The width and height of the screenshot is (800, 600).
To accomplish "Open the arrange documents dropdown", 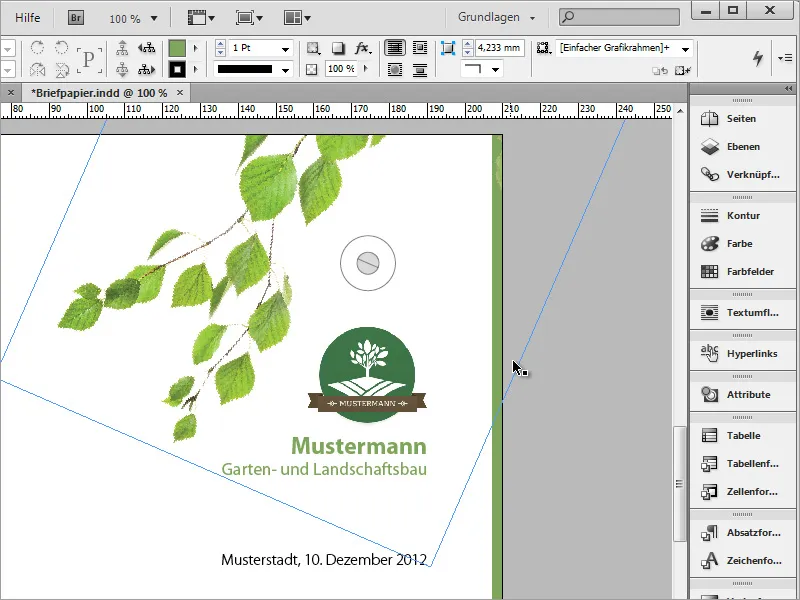I will (x=297, y=18).
